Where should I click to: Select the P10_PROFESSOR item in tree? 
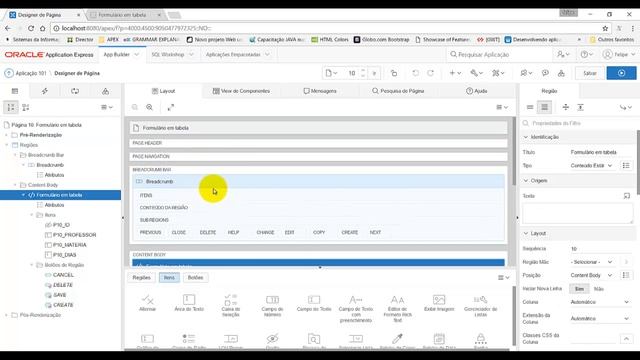tap(74, 235)
